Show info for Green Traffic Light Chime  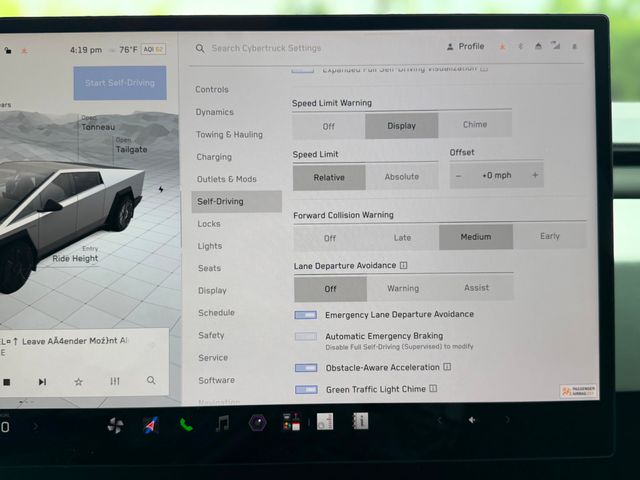pyautogui.click(x=433, y=388)
